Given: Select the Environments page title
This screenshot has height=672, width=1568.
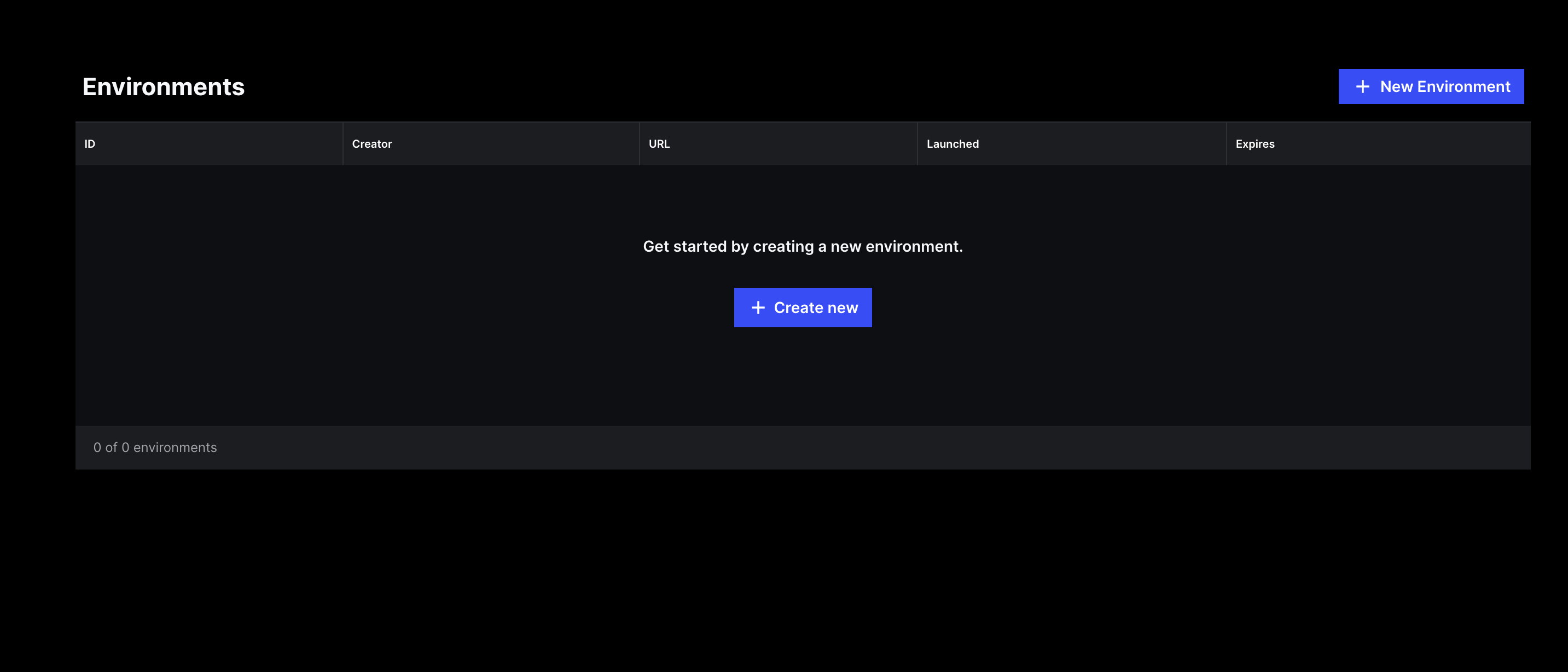Looking at the screenshot, I should (x=163, y=86).
